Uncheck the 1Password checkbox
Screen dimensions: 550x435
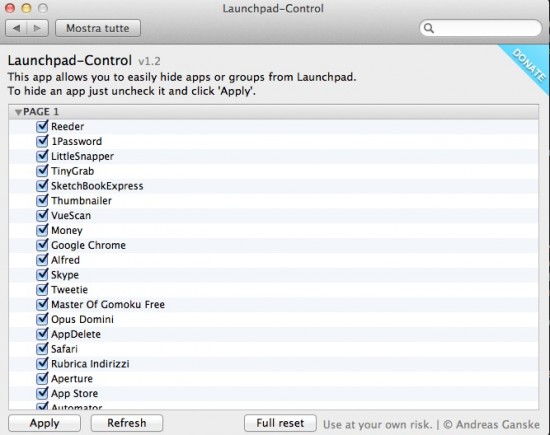pos(42,141)
